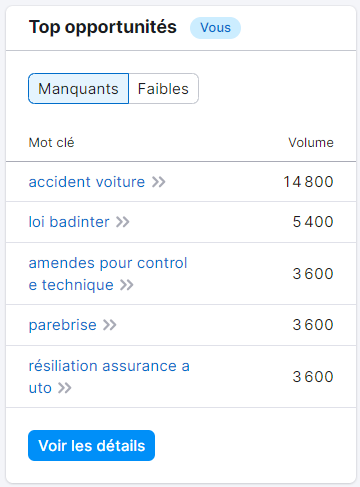
Task: Click the double-chevron beside loi badinter
Action: coord(123,222)
